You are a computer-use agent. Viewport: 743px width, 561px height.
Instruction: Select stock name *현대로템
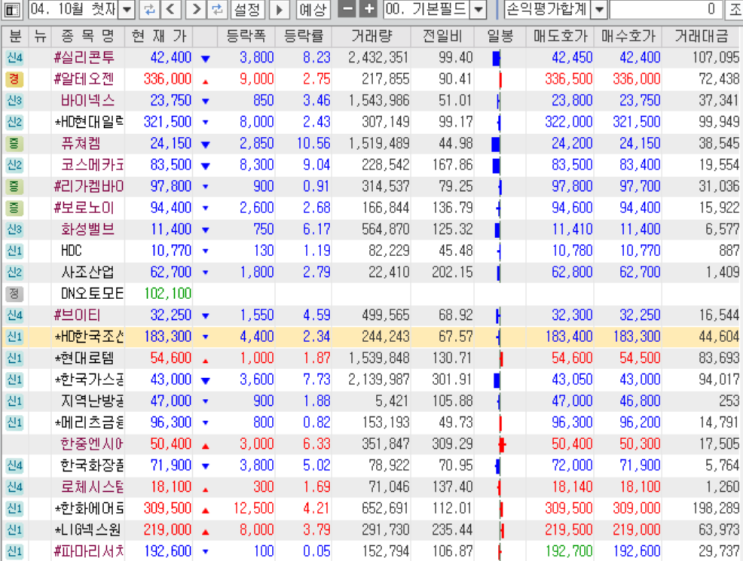point(84,358)
